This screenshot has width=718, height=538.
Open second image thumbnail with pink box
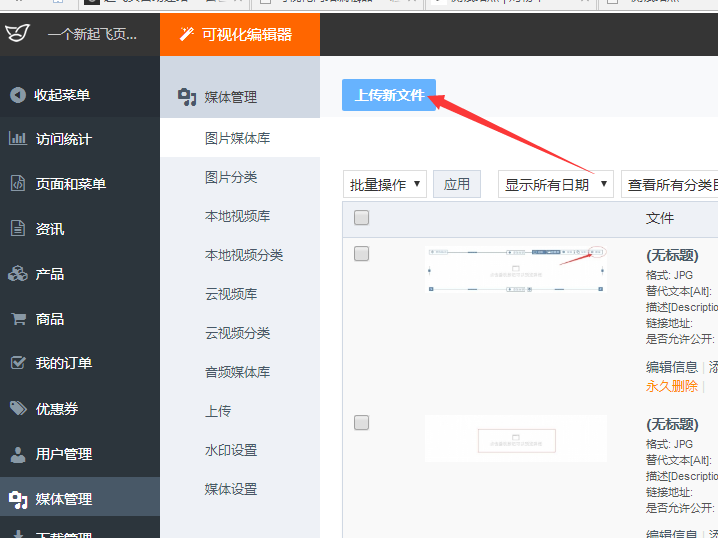pos(516,439)
